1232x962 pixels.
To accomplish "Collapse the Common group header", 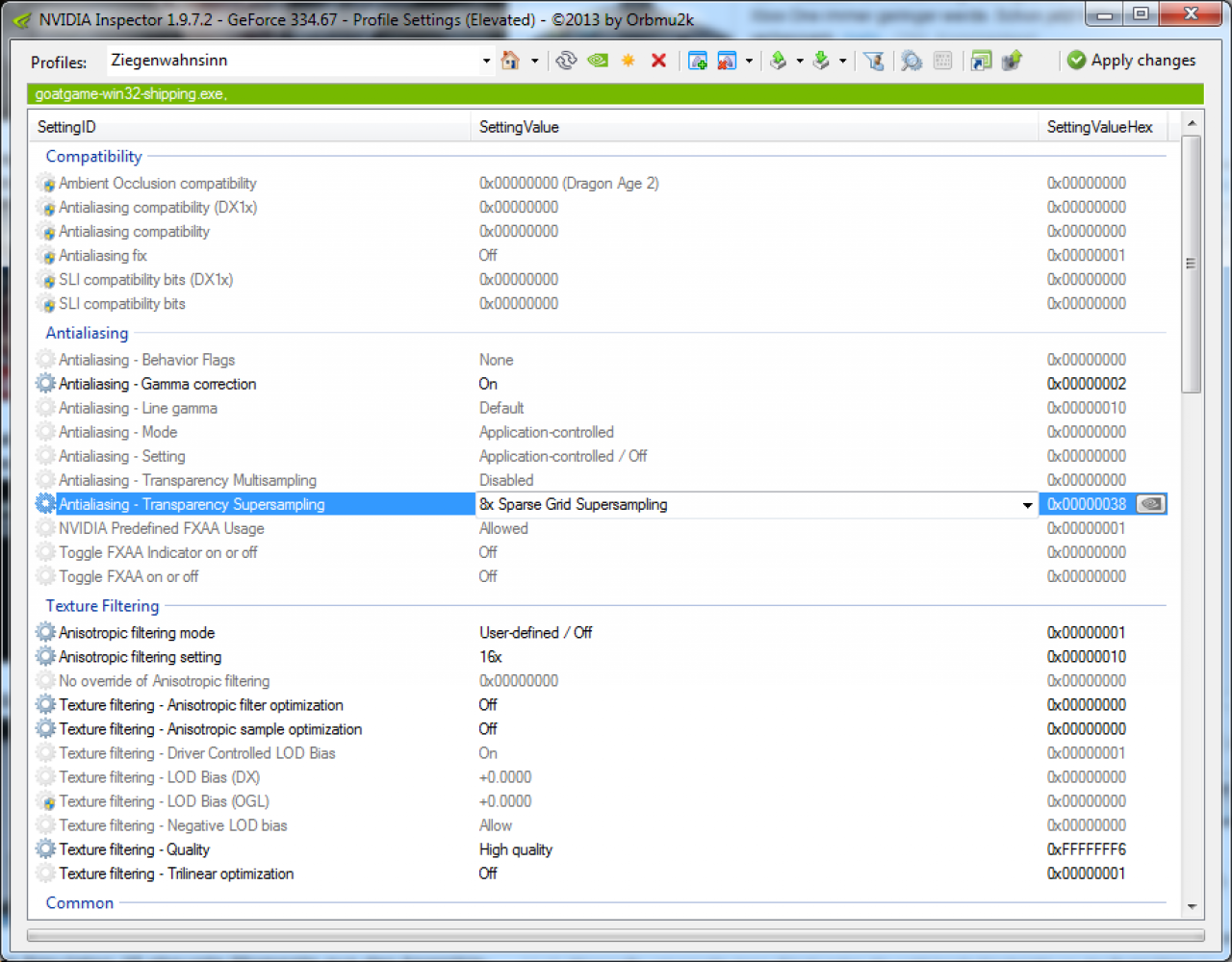I will click(x=80, y=903).
